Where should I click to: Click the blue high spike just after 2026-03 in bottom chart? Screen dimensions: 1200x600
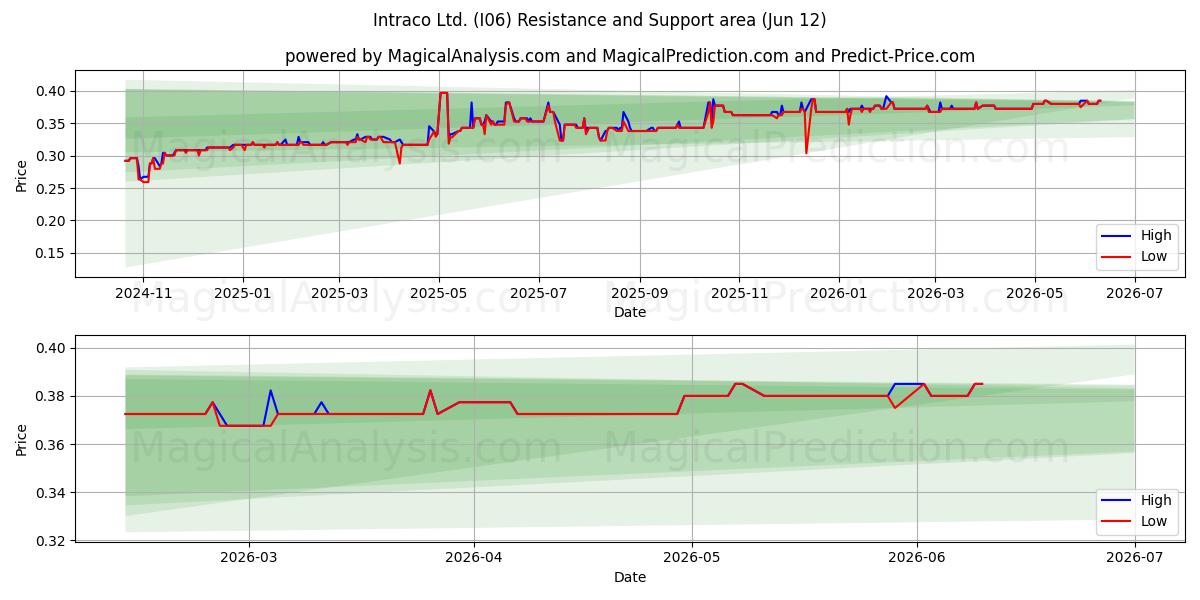point(270,391)
